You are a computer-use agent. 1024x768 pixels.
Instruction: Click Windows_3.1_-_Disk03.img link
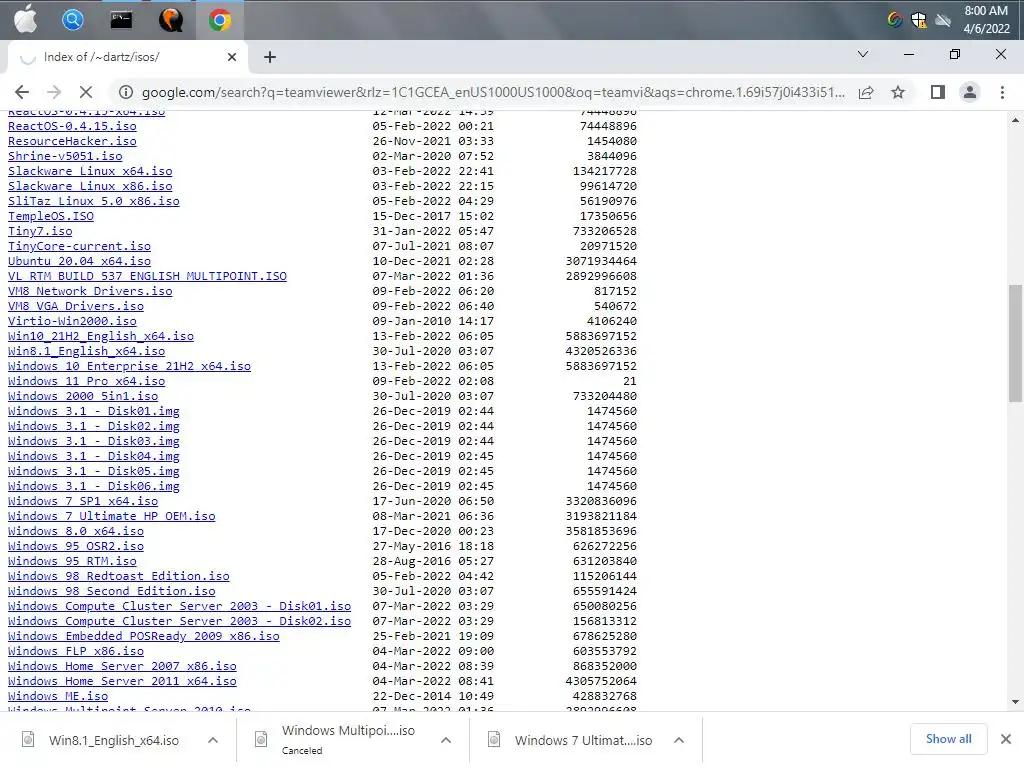click(x=94, y=441)
